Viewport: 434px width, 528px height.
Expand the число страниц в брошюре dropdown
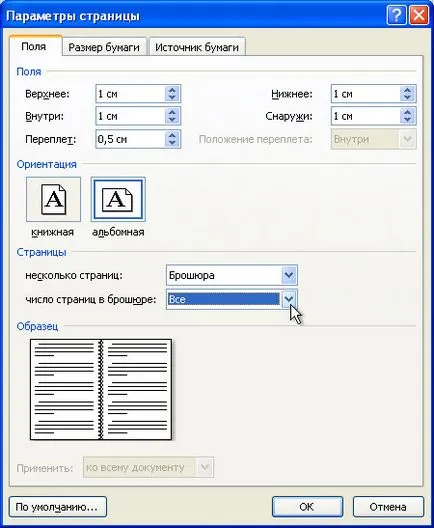(x=289, y=299)
